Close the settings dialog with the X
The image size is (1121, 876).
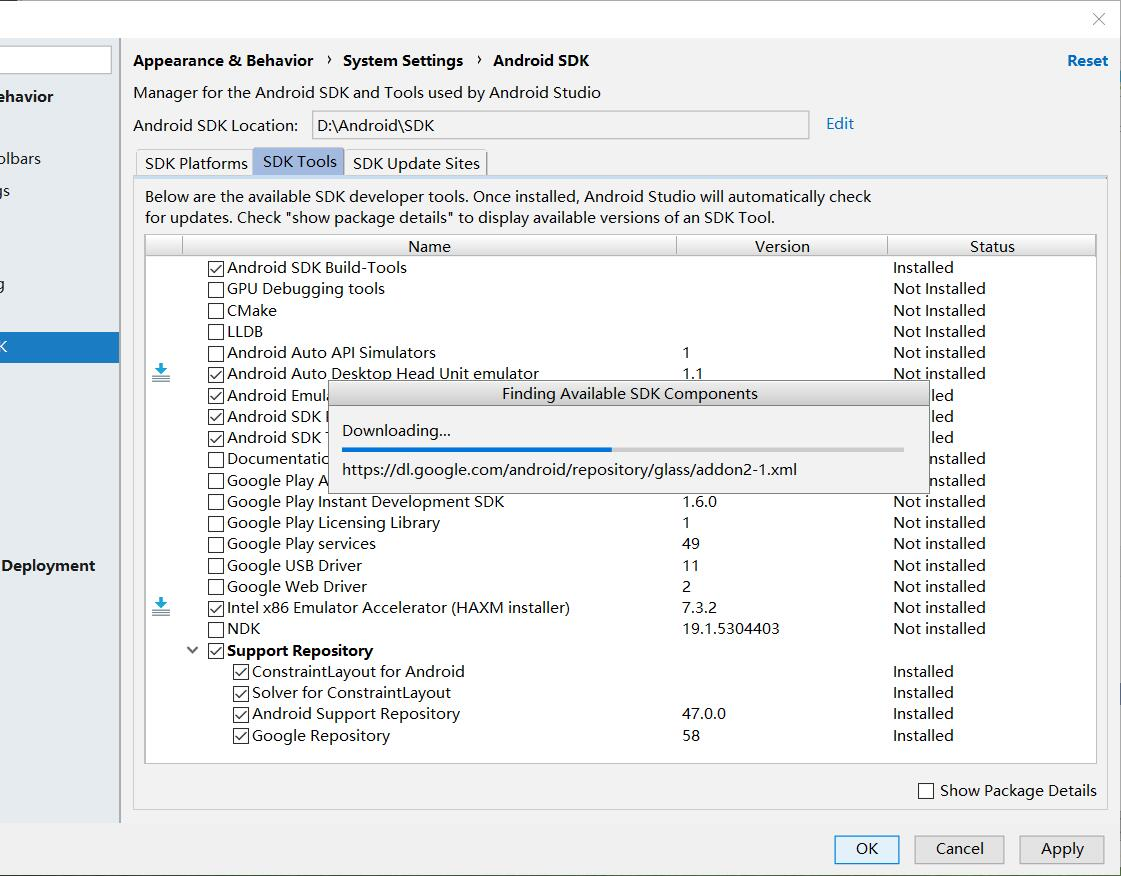coord(1099,19)
